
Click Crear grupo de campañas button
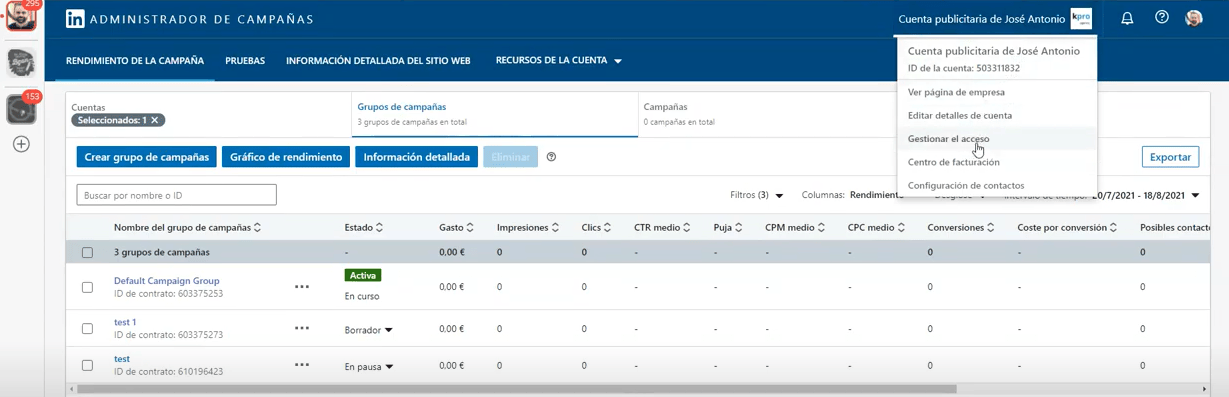[146, 157]
